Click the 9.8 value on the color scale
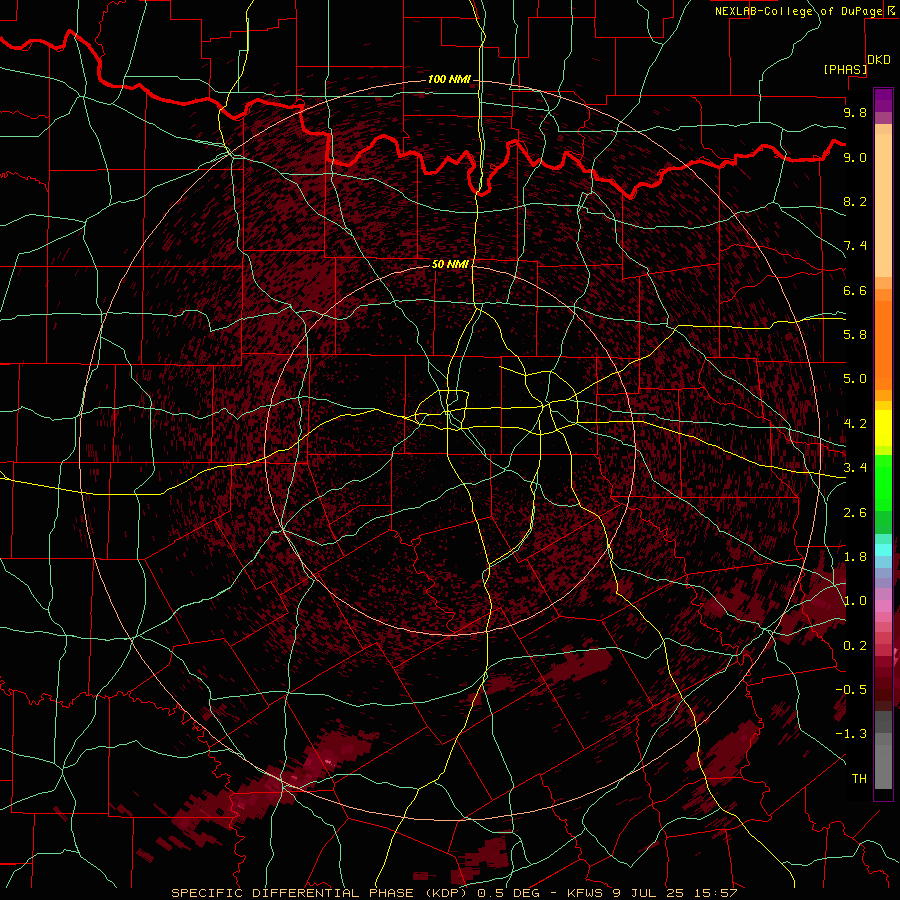Viewport: 900px width, 900px height. point(855,112)
